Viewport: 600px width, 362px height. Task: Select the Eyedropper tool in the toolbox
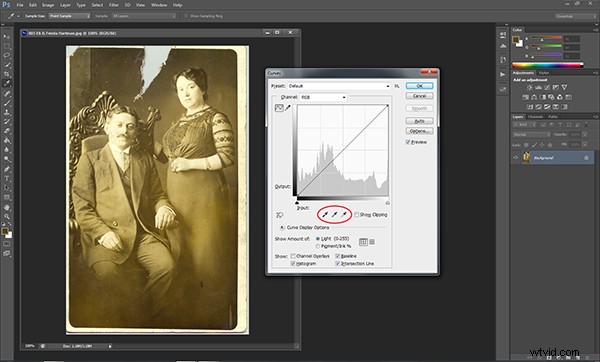pos(7,83)
